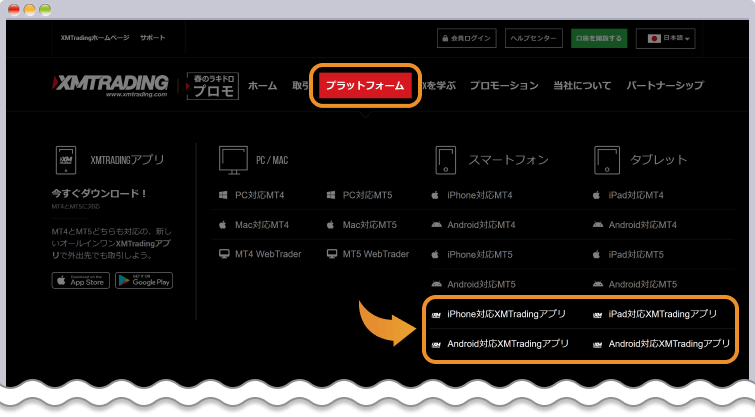Click the green 口座を開設する button
This screenshot has height=417, width=755.
click(599, 38)
